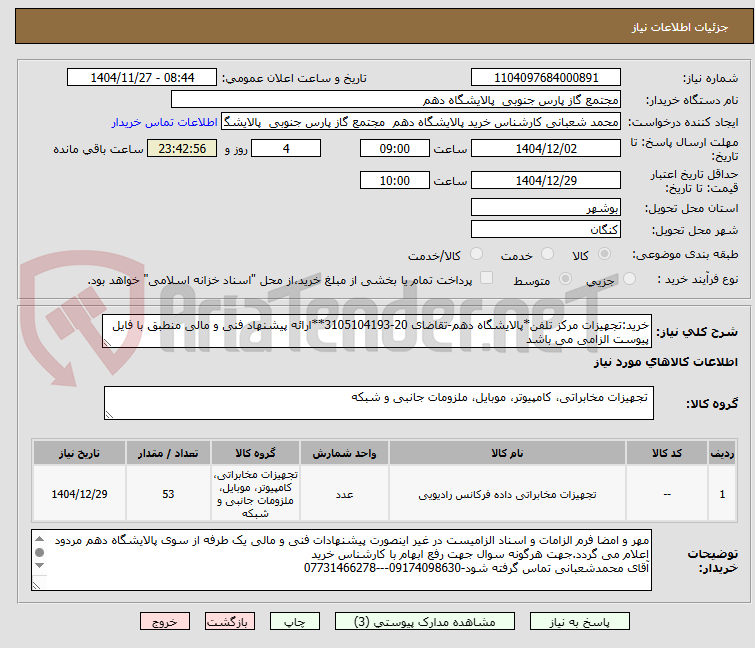Click the بوشهر province field
Screen dimensions: 755x648
click(x=546, y=207)
